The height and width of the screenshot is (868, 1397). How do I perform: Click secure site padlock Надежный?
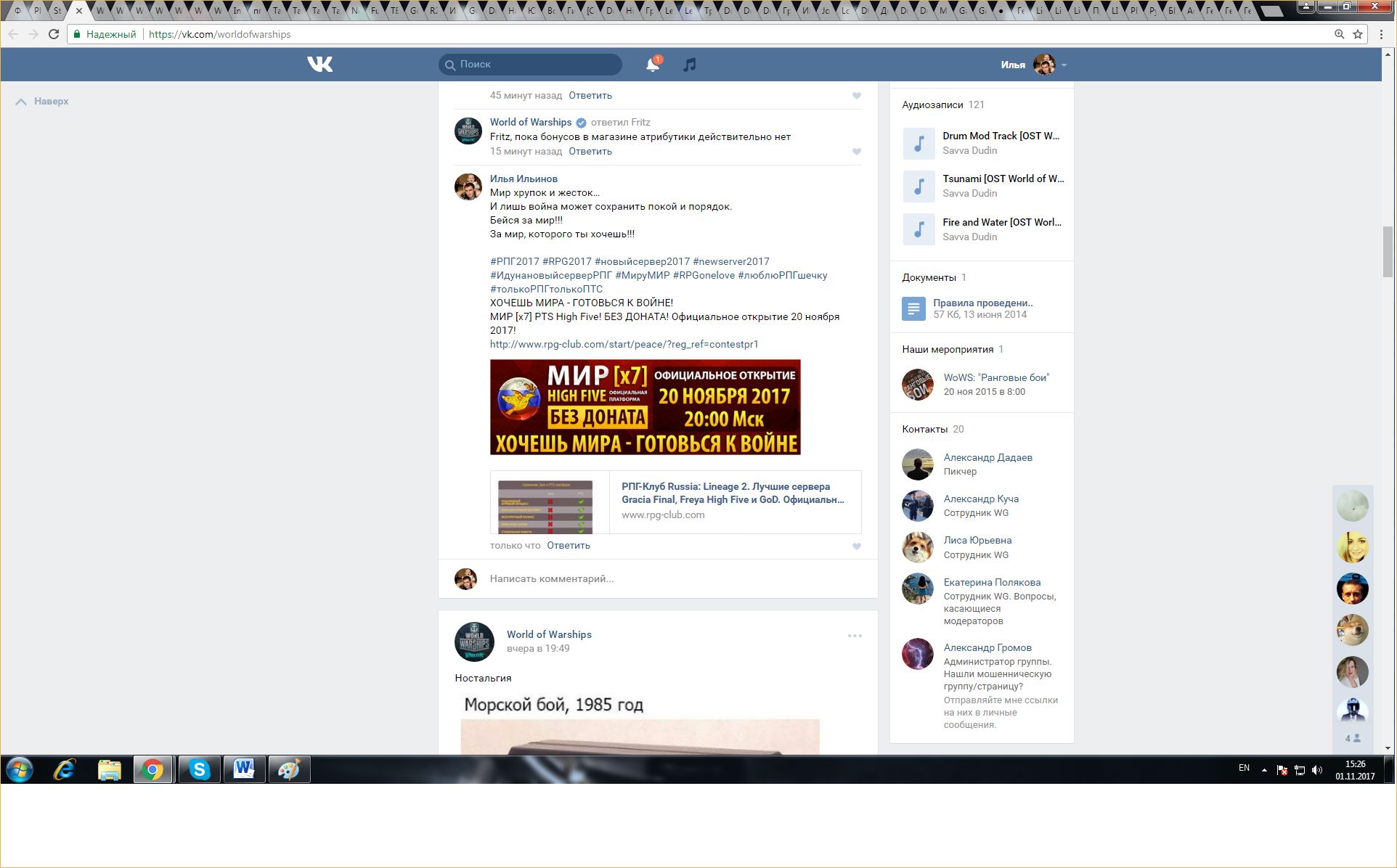[x=105, y=34]
